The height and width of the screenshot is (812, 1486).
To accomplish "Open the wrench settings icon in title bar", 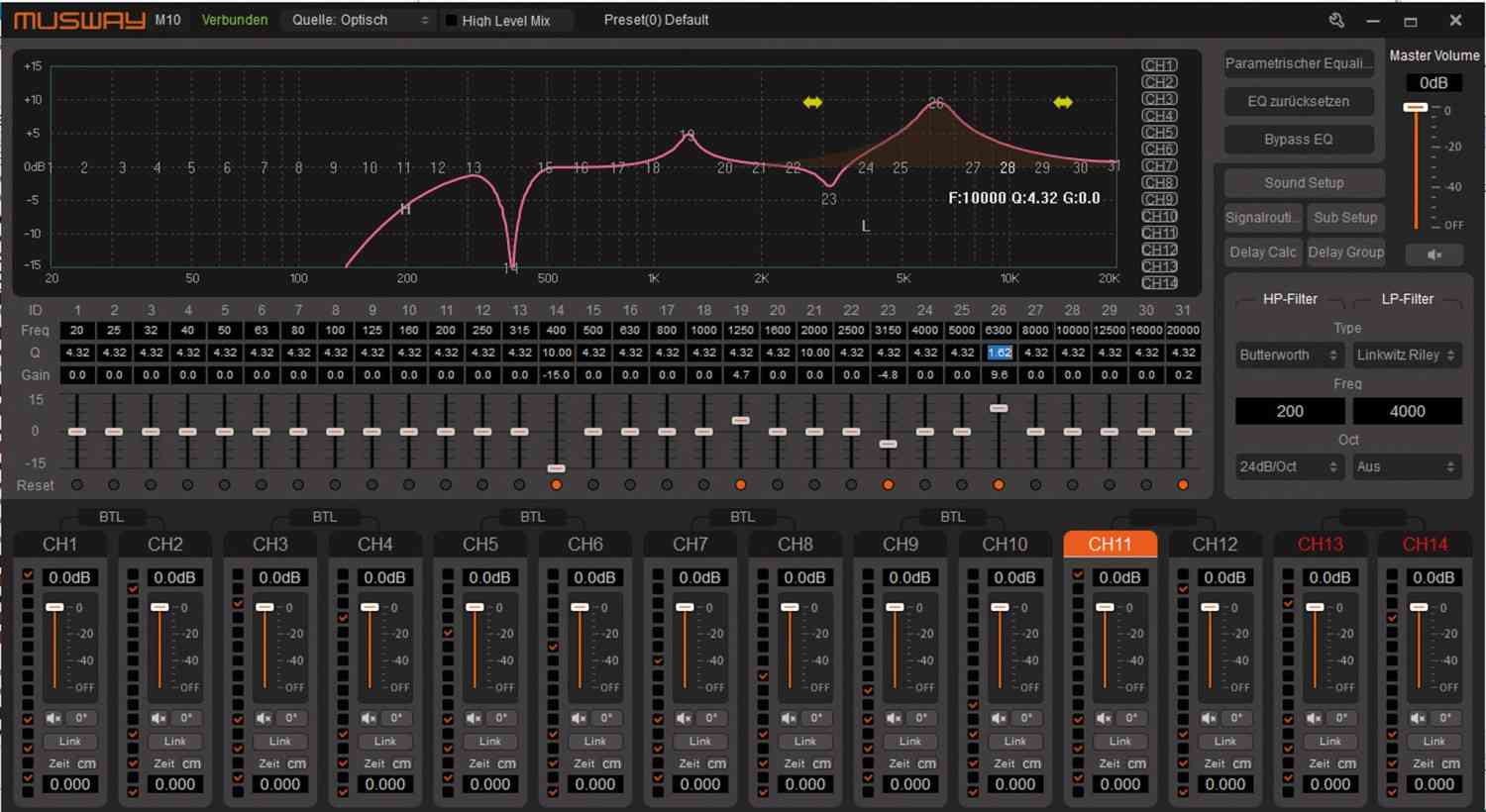I will click(x=1336, y=20).
